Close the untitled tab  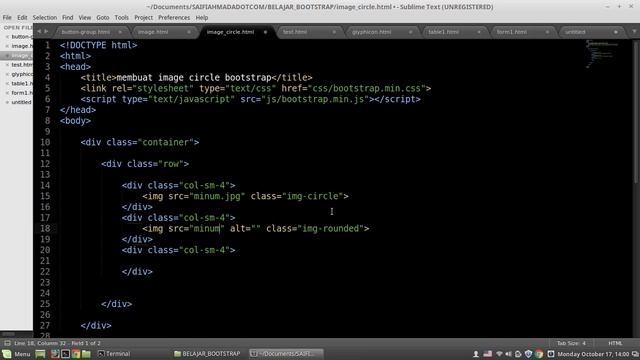(616, 32)
